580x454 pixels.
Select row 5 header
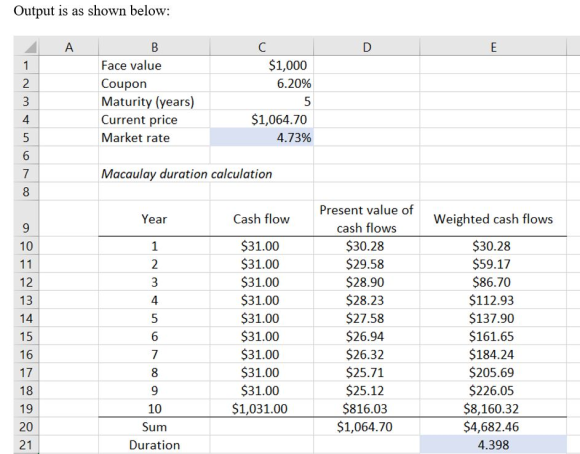tap(26, 138)
